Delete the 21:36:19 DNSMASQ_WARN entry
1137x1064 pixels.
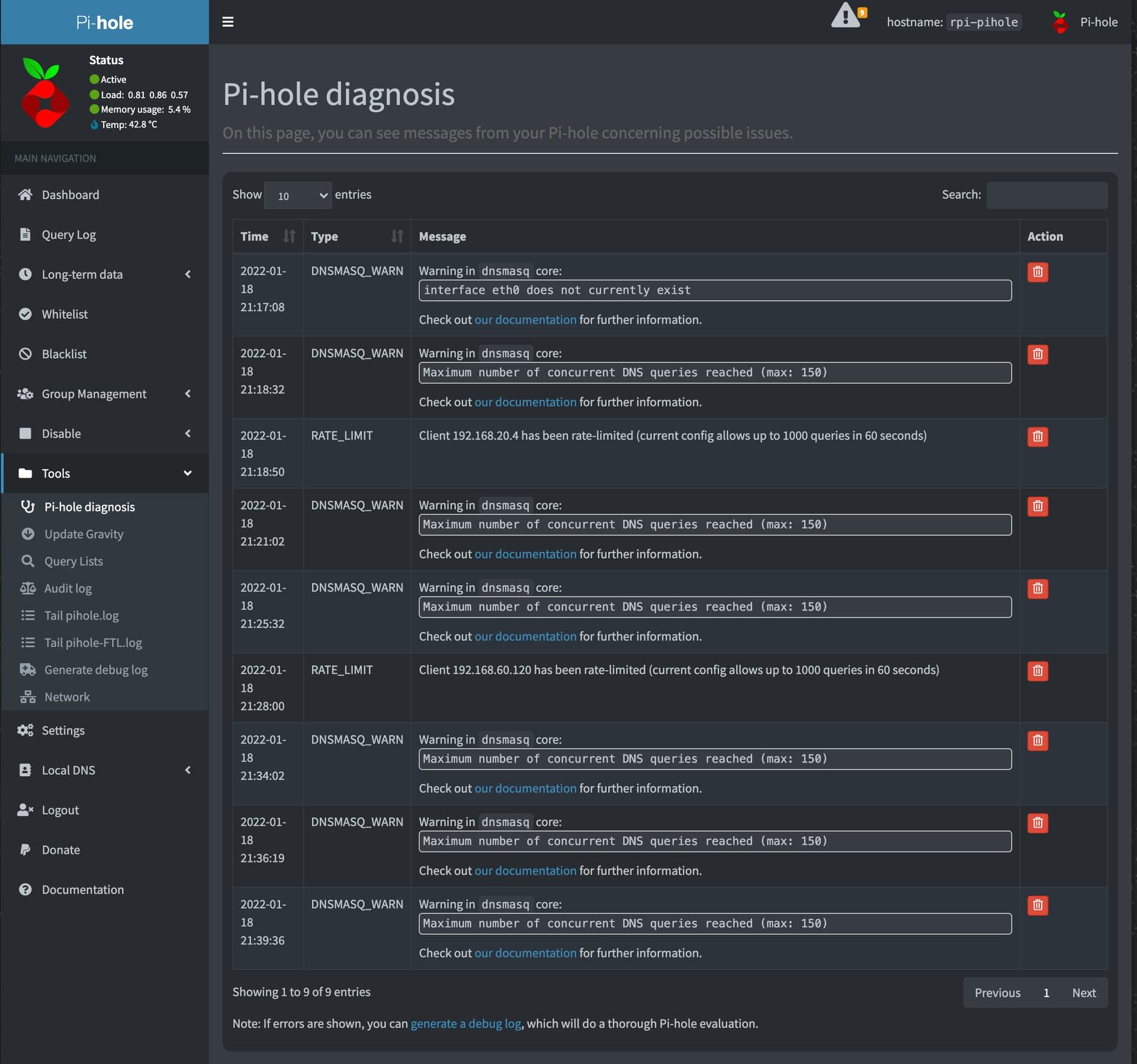pyautogui.click(x=1038, y=823)
